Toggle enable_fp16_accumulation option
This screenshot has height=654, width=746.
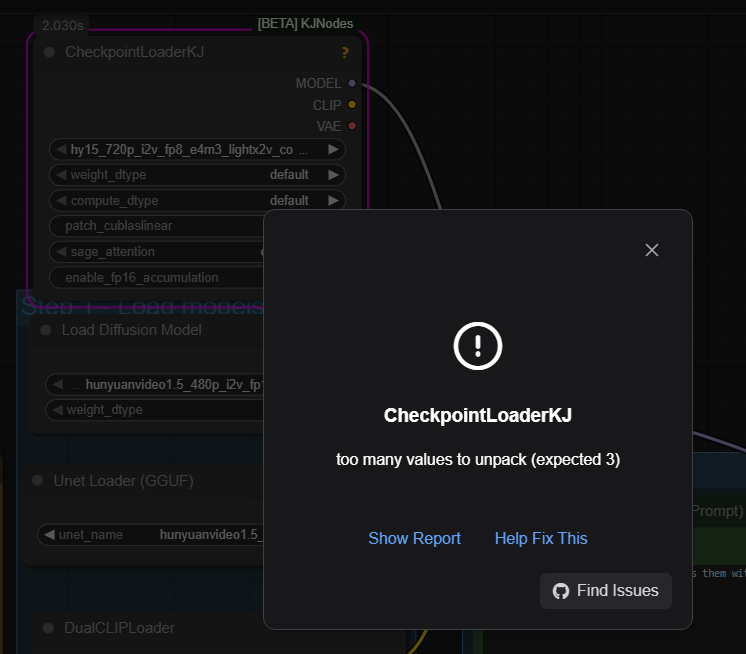(x=157, y=278)
